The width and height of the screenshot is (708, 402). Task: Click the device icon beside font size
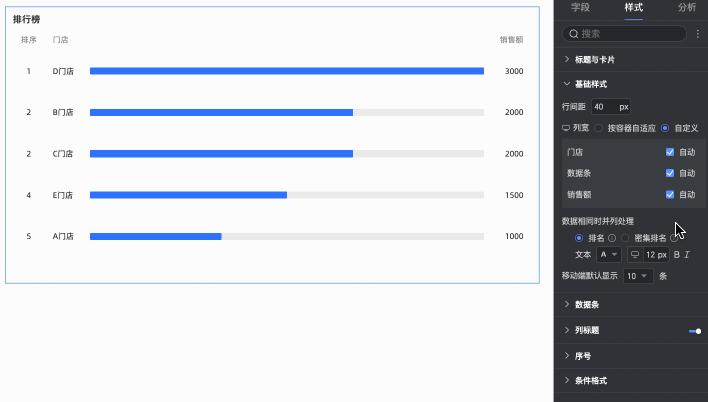tap(634, 255)
